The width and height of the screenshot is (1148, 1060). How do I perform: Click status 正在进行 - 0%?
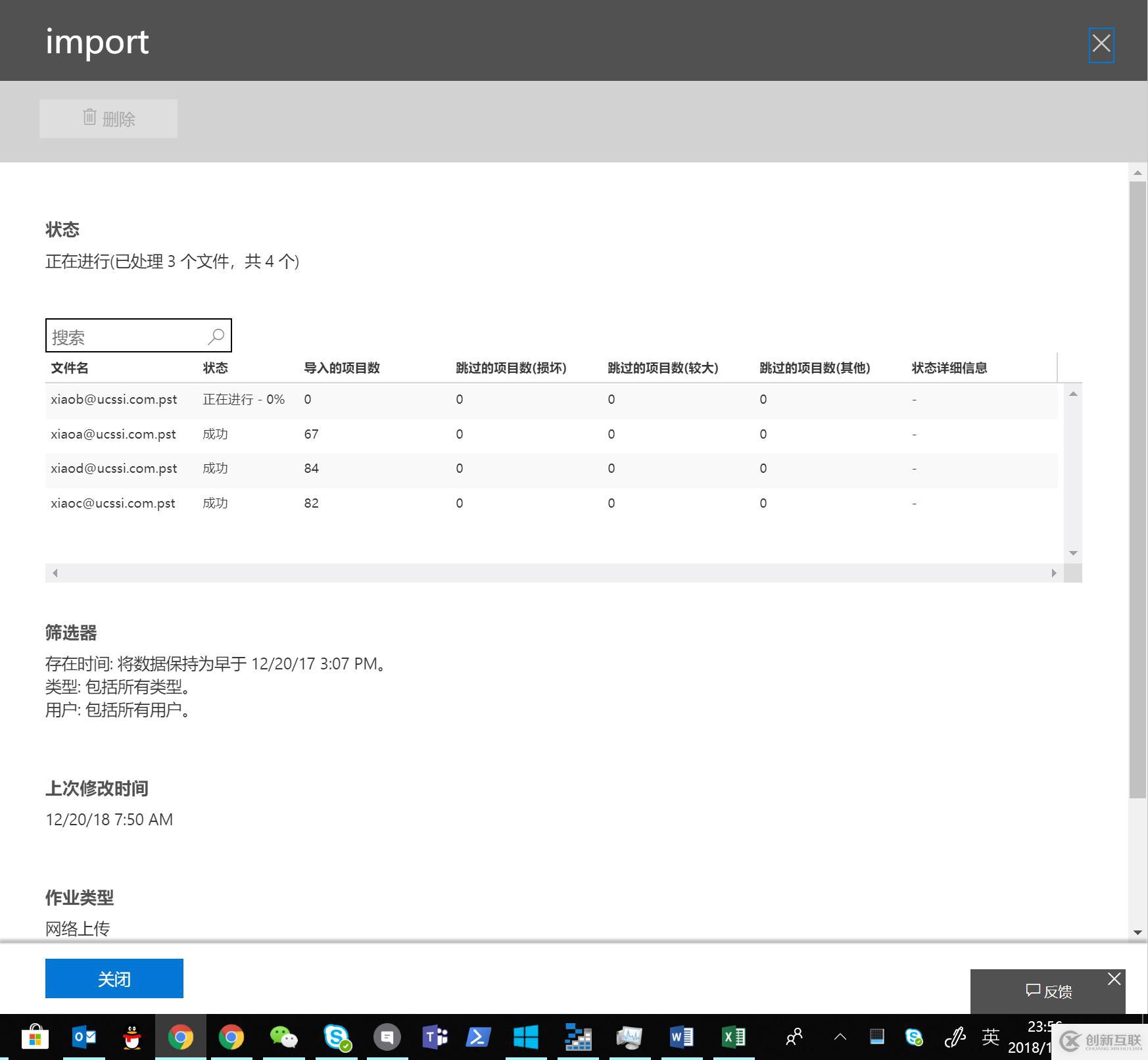[x=243, y=400]
